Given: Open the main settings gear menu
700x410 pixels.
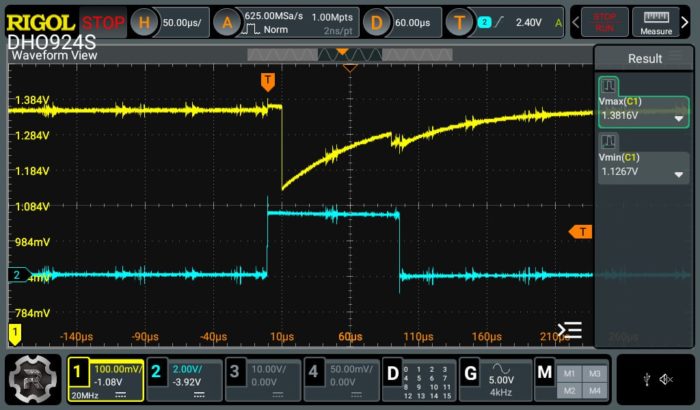Looking at the screenshot, I should [x=31, y=378].
